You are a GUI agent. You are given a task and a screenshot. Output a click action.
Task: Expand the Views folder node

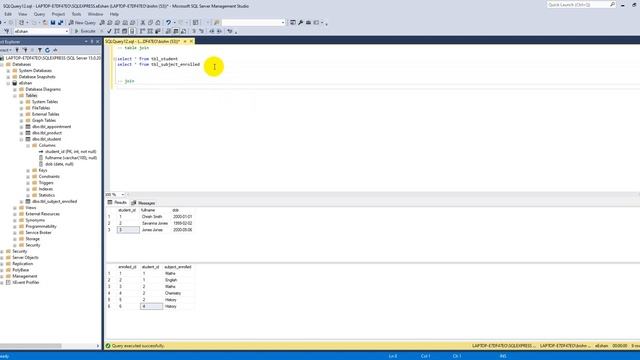click(15, 208)
